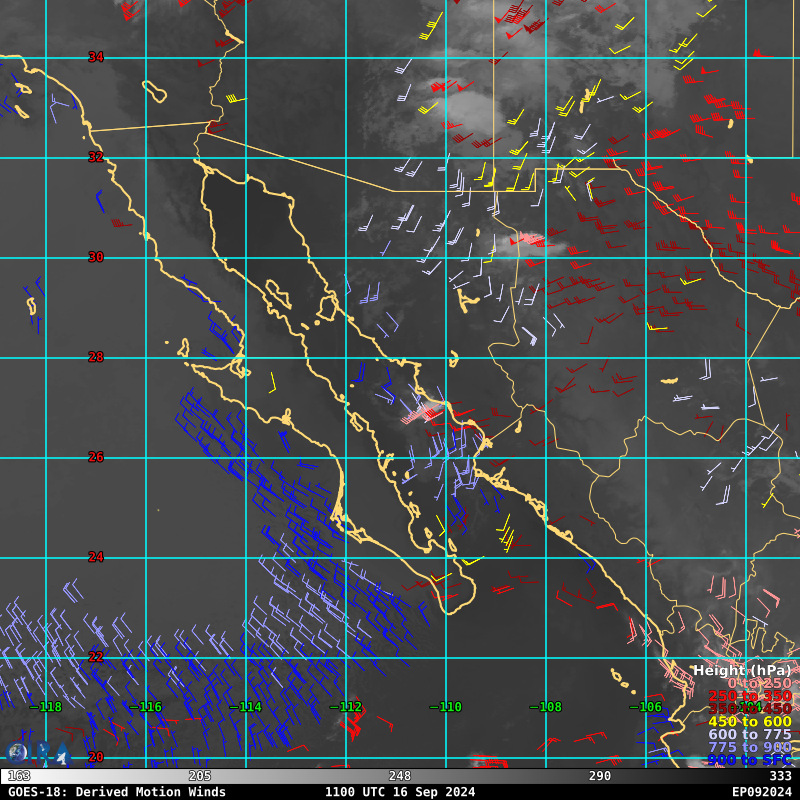800x800 pixels.
Task: Click the latitude label 28
Action: coord(96,357)
